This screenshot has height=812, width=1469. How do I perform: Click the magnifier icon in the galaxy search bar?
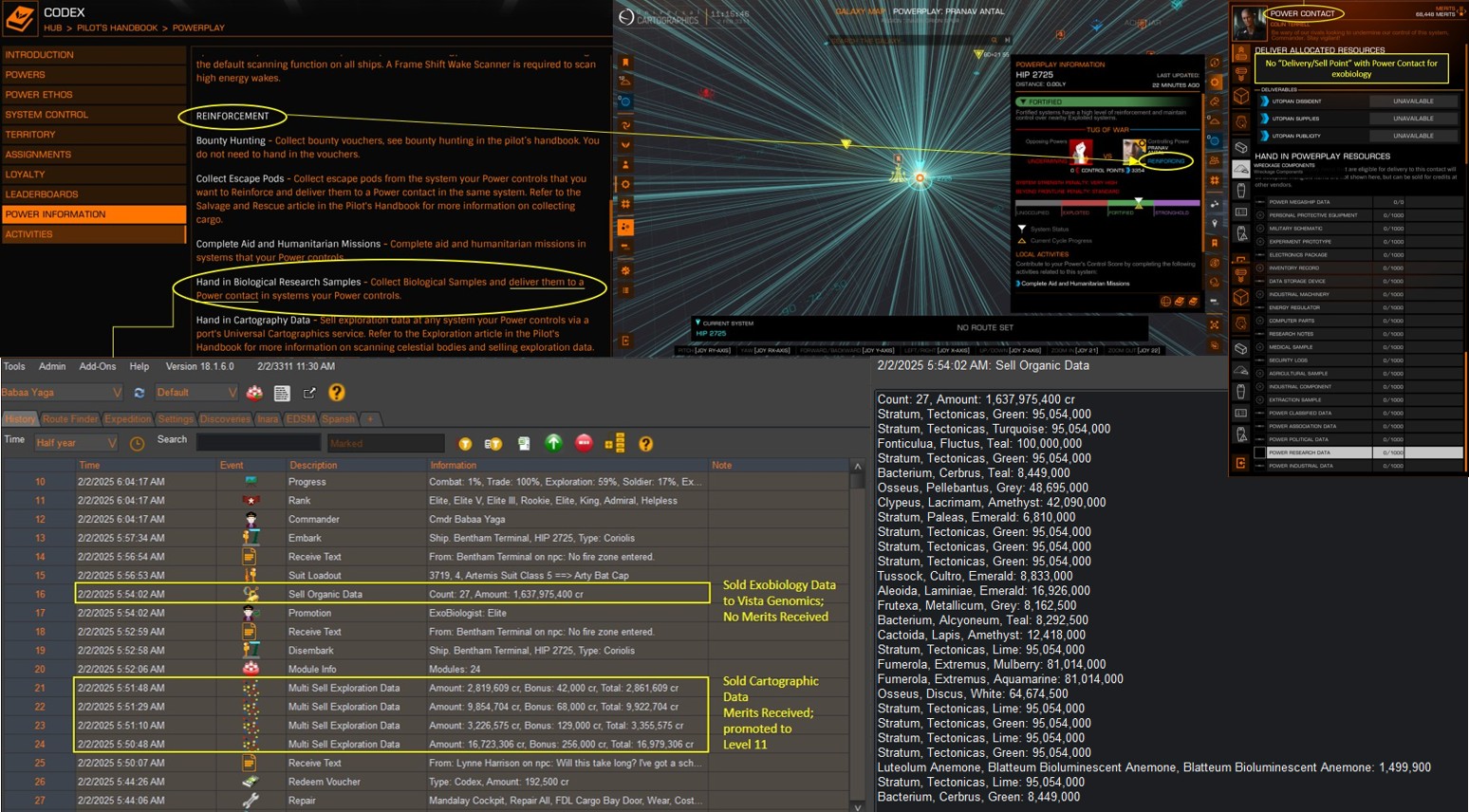(x=994, y=40)
